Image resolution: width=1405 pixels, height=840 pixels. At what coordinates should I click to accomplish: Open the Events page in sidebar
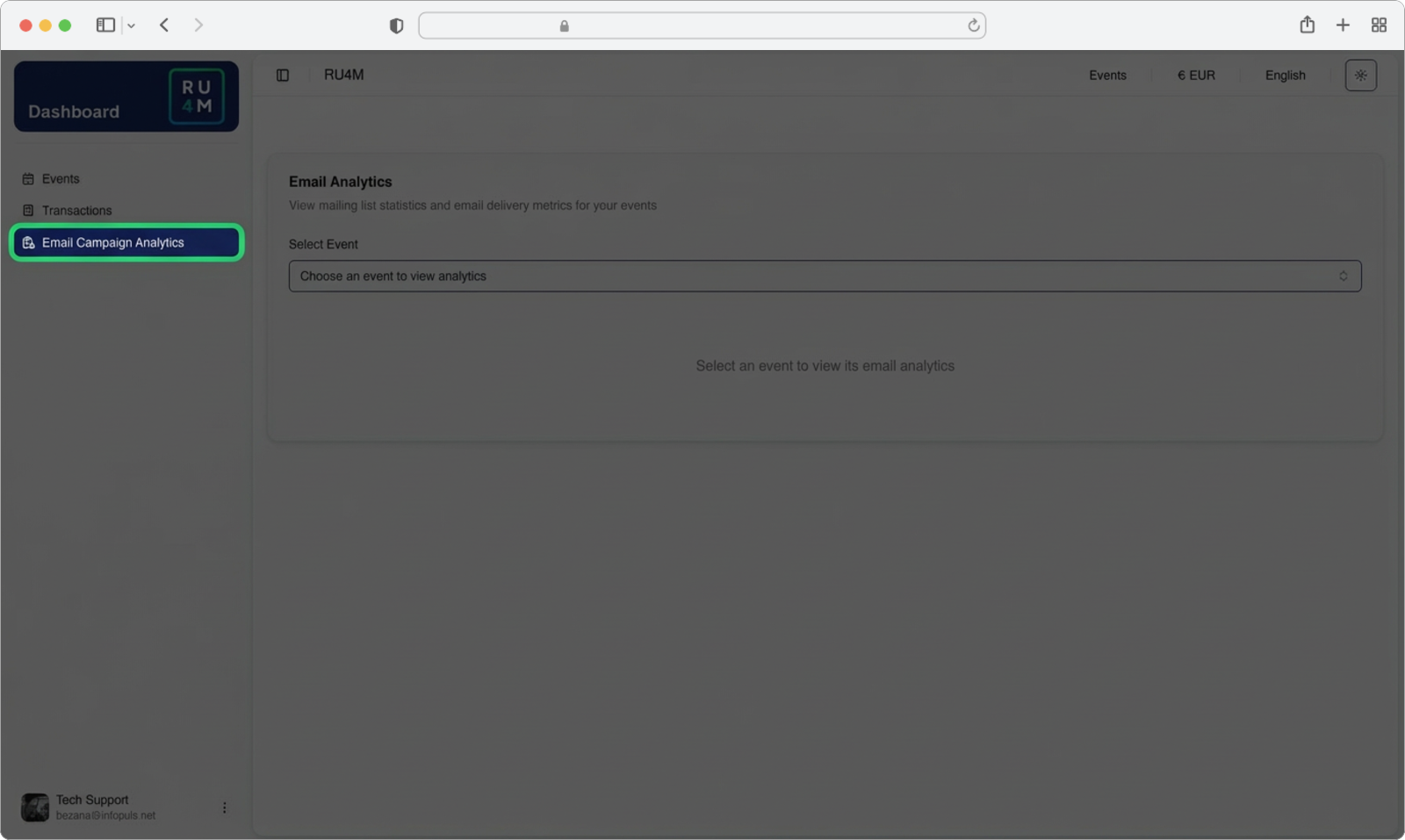tap(61, 179)
